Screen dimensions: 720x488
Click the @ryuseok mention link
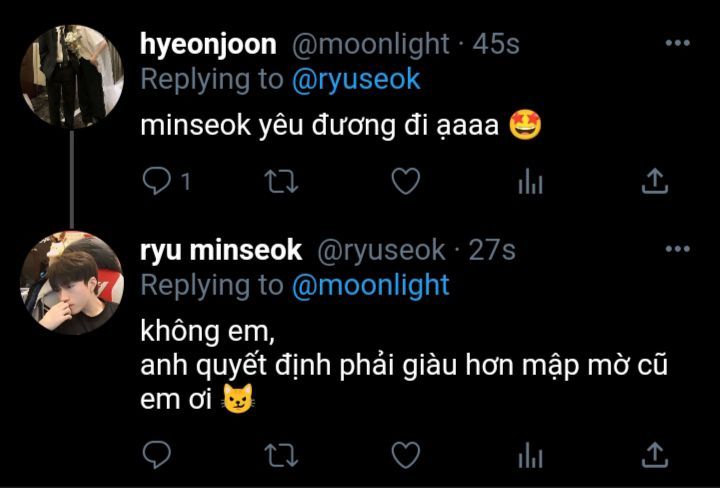click(356, 79)
